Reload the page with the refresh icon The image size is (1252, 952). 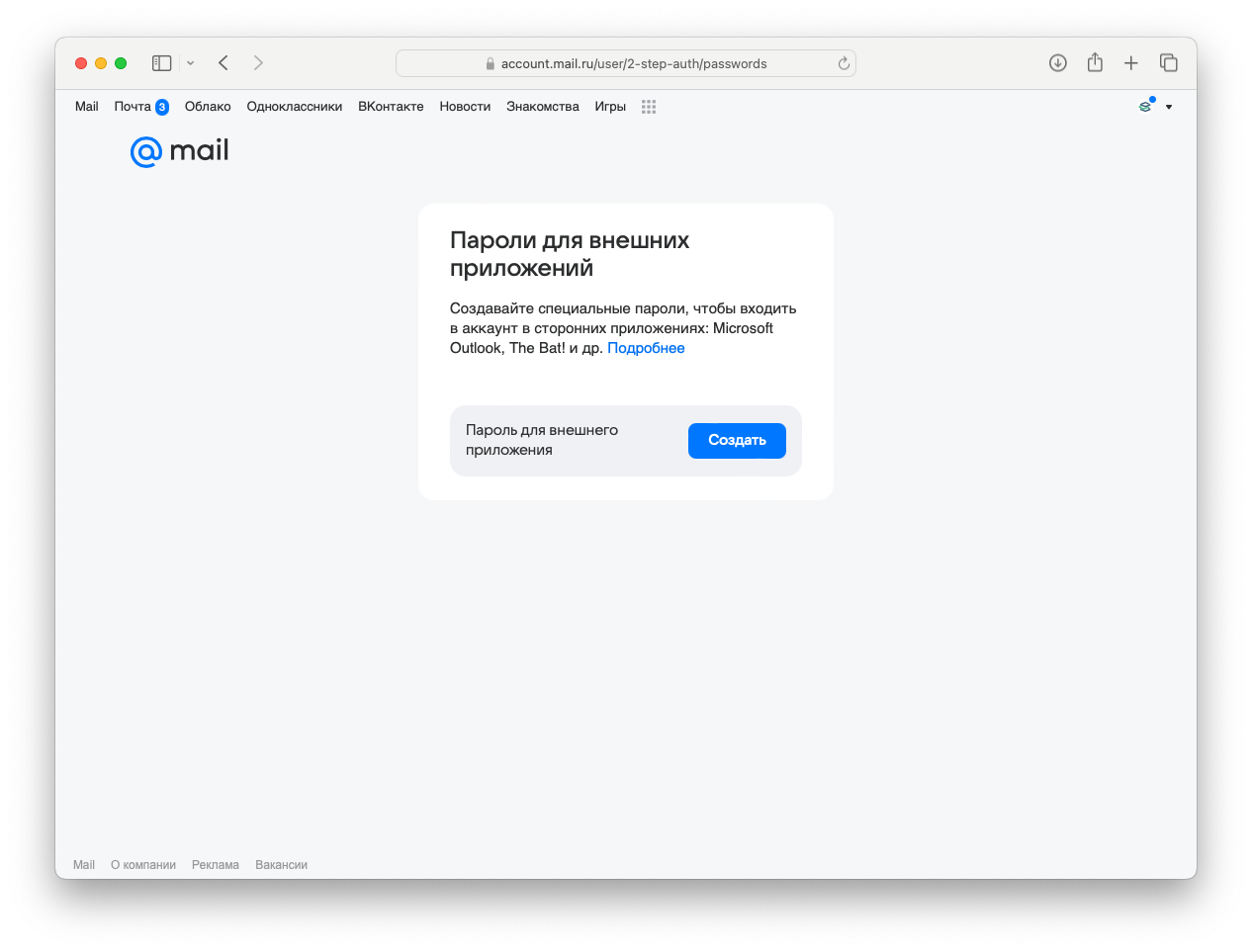844,63
